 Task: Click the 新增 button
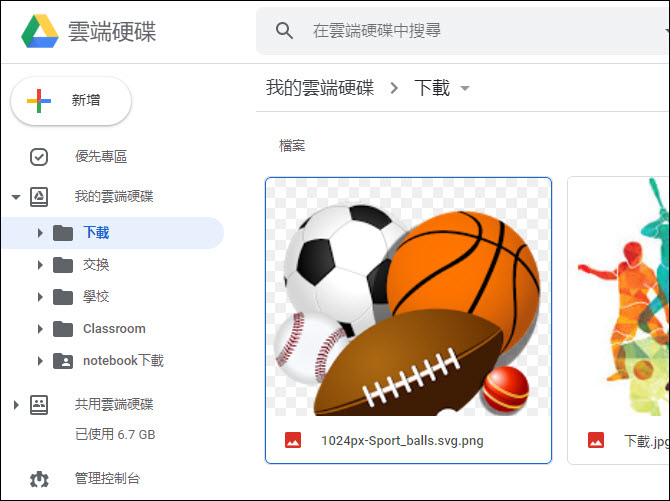(x=71, y=101)
